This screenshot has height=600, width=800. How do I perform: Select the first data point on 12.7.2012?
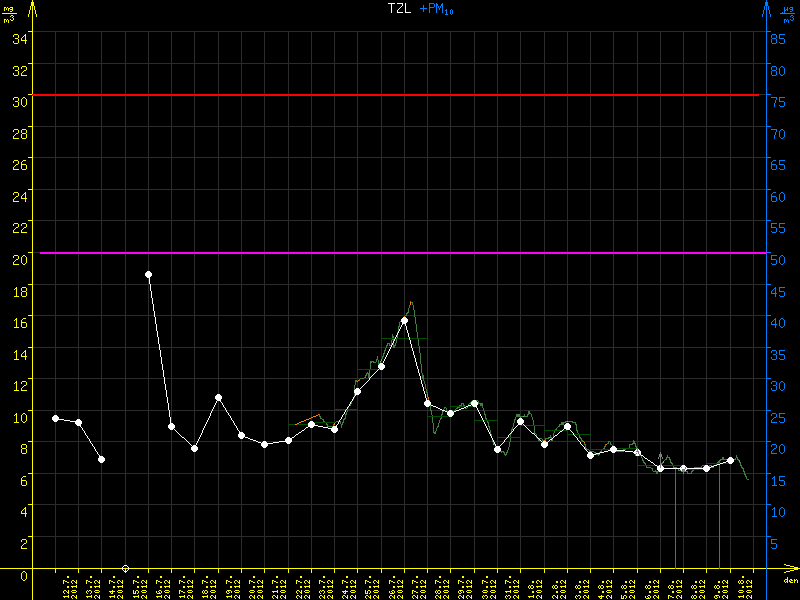(55, 418)
